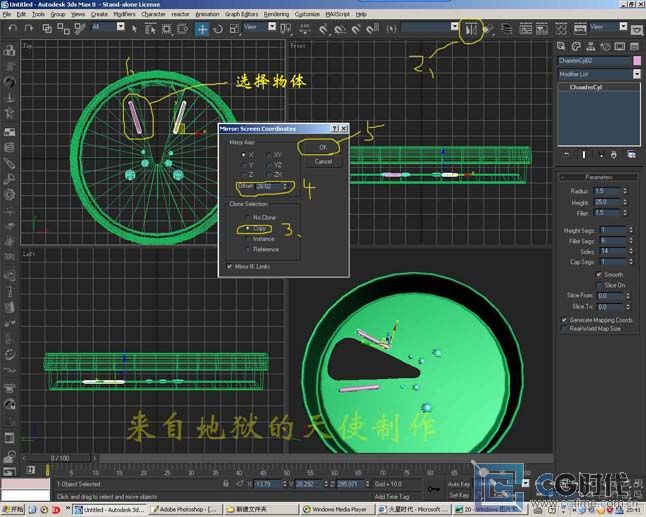Toggle Generate Mapping Coords checkbox
Image resolution: width=646 pixels, height=517 pixels.
click(564, 320)
